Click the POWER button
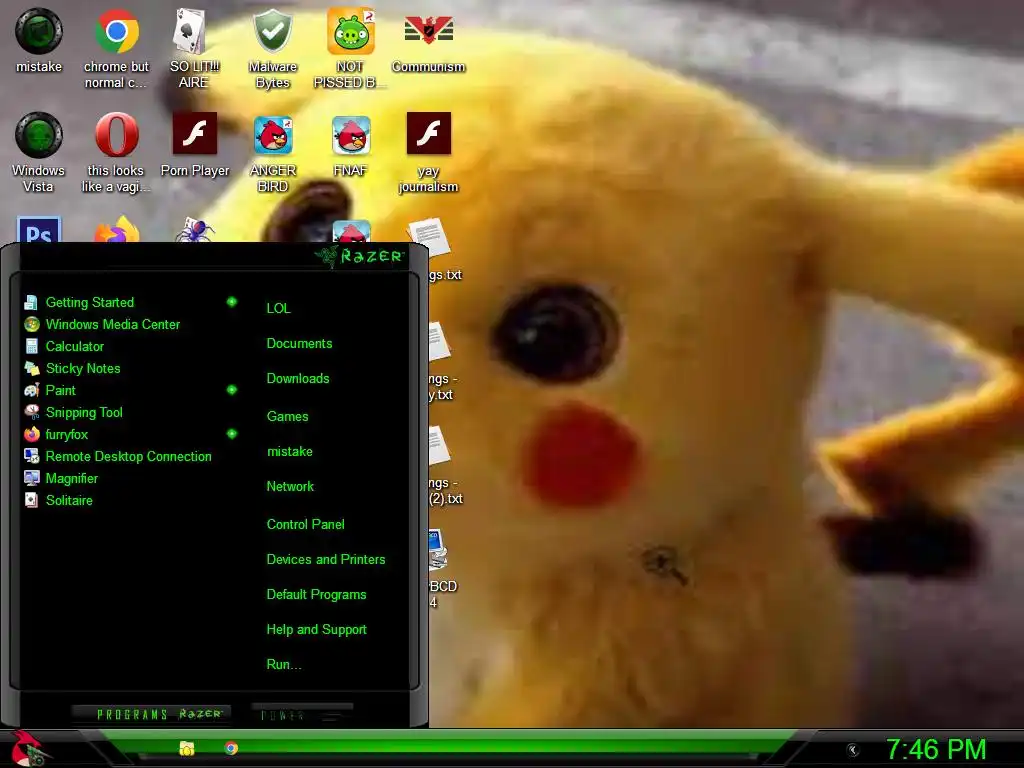This screenshot has height=768, width=1024. (302, 714)
